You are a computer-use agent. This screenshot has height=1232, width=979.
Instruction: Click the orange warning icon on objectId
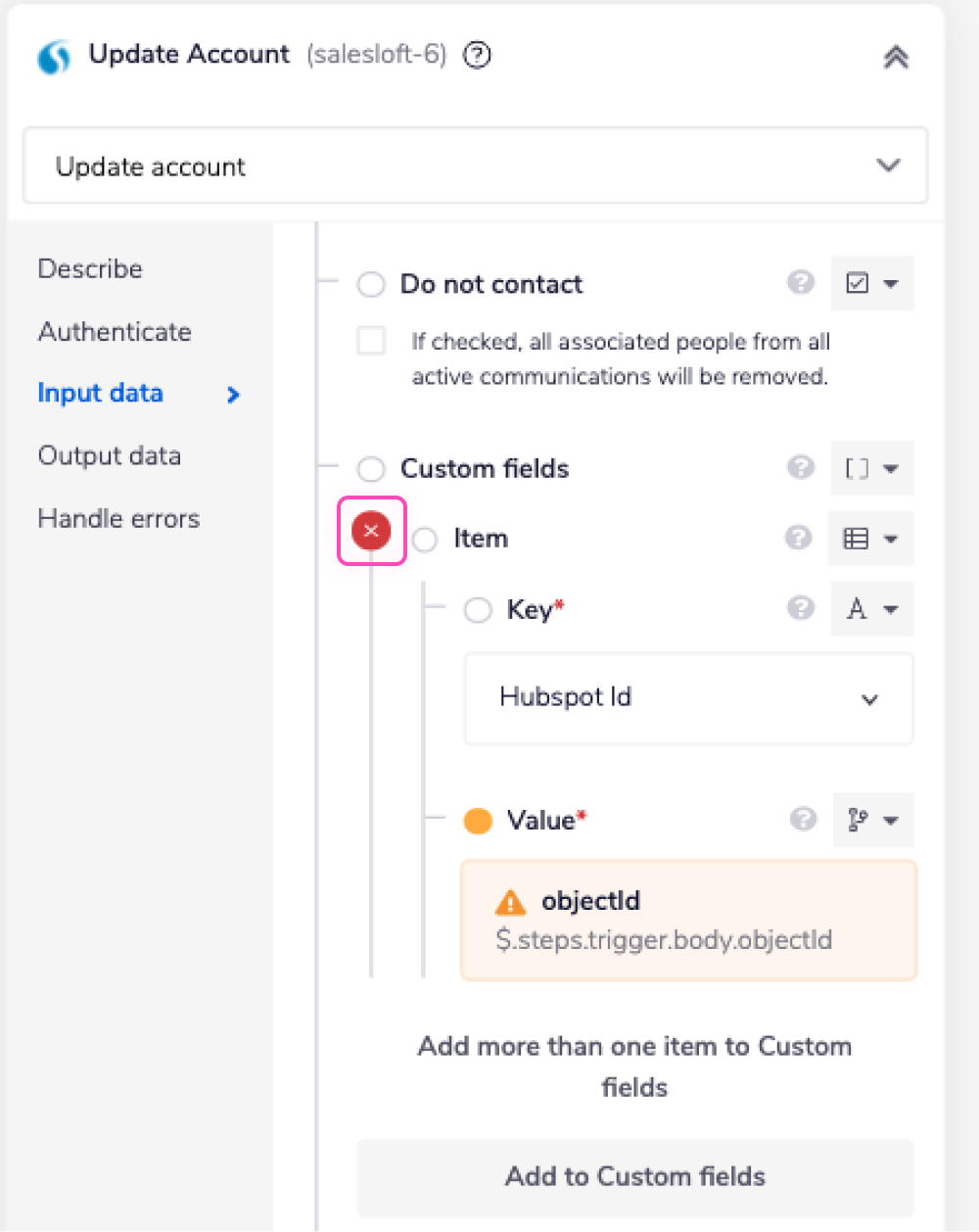pos(510,902)
